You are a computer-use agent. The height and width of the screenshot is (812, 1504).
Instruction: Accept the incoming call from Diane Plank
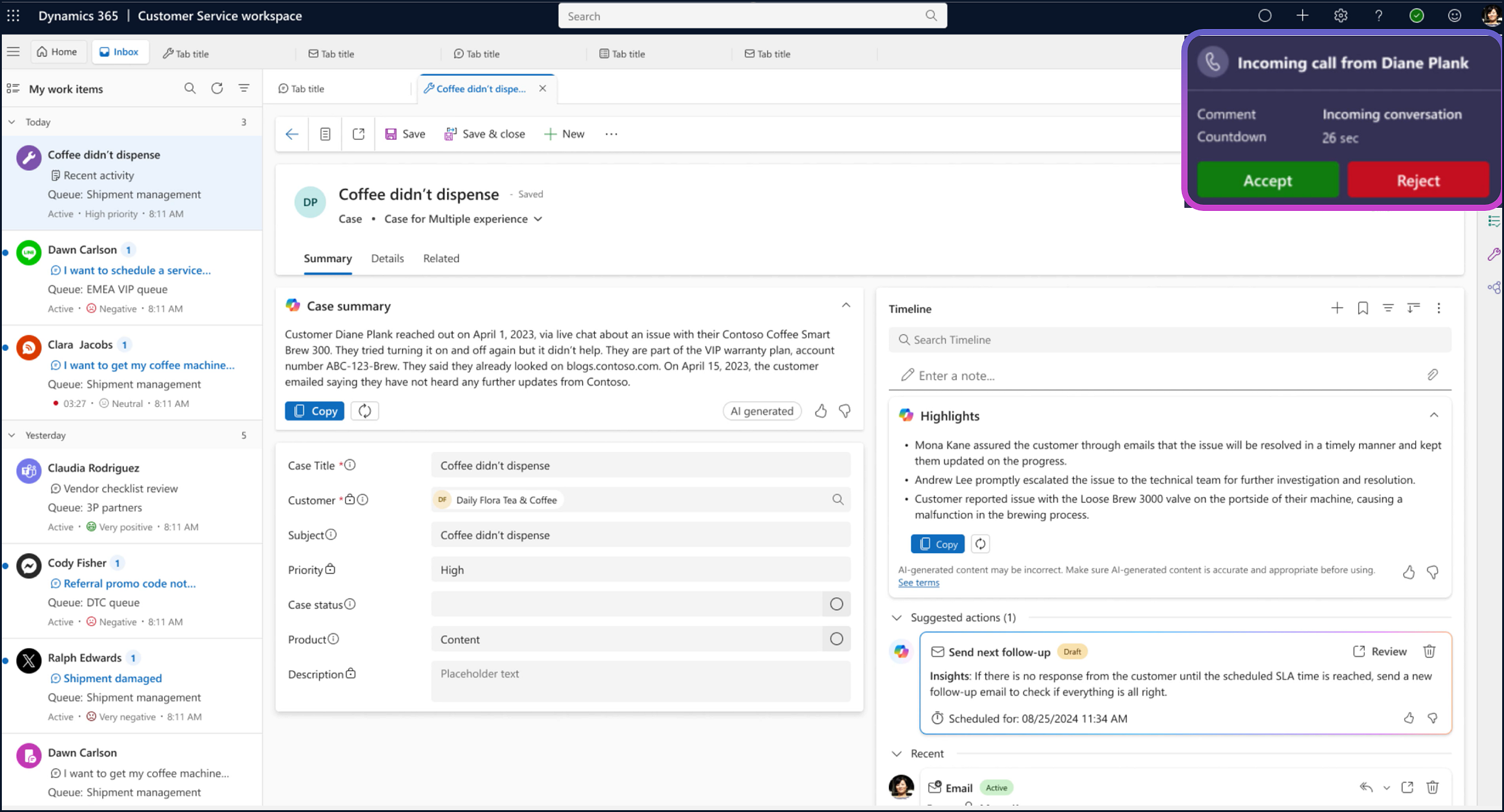coord(1267,181)
